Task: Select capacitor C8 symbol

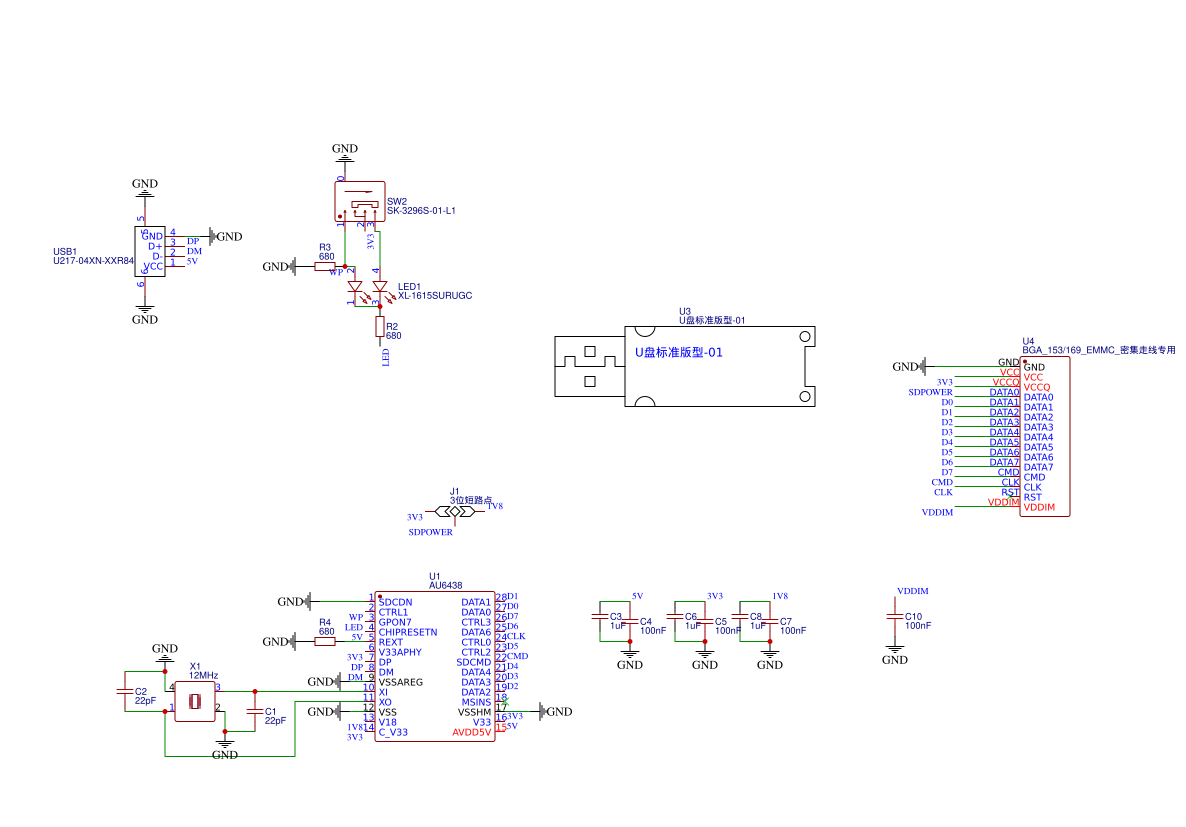Action: click(x=740, y=616)
